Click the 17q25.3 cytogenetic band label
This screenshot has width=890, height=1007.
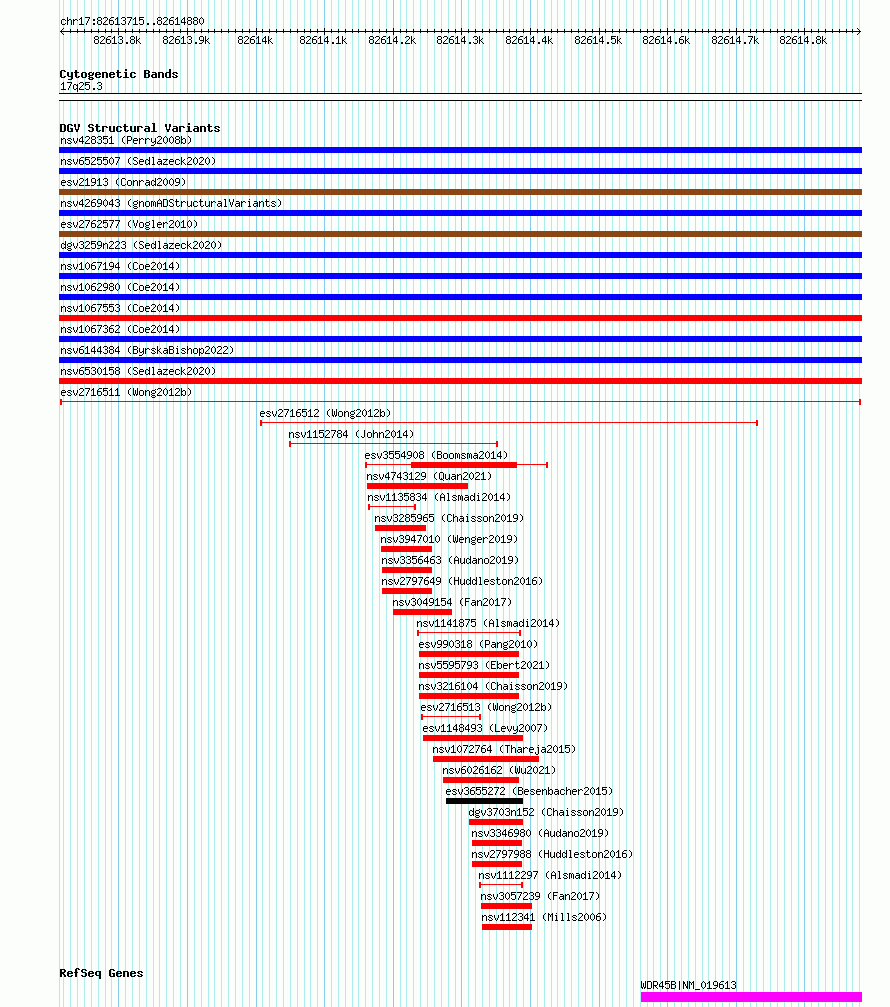click(x=81, y=86)
